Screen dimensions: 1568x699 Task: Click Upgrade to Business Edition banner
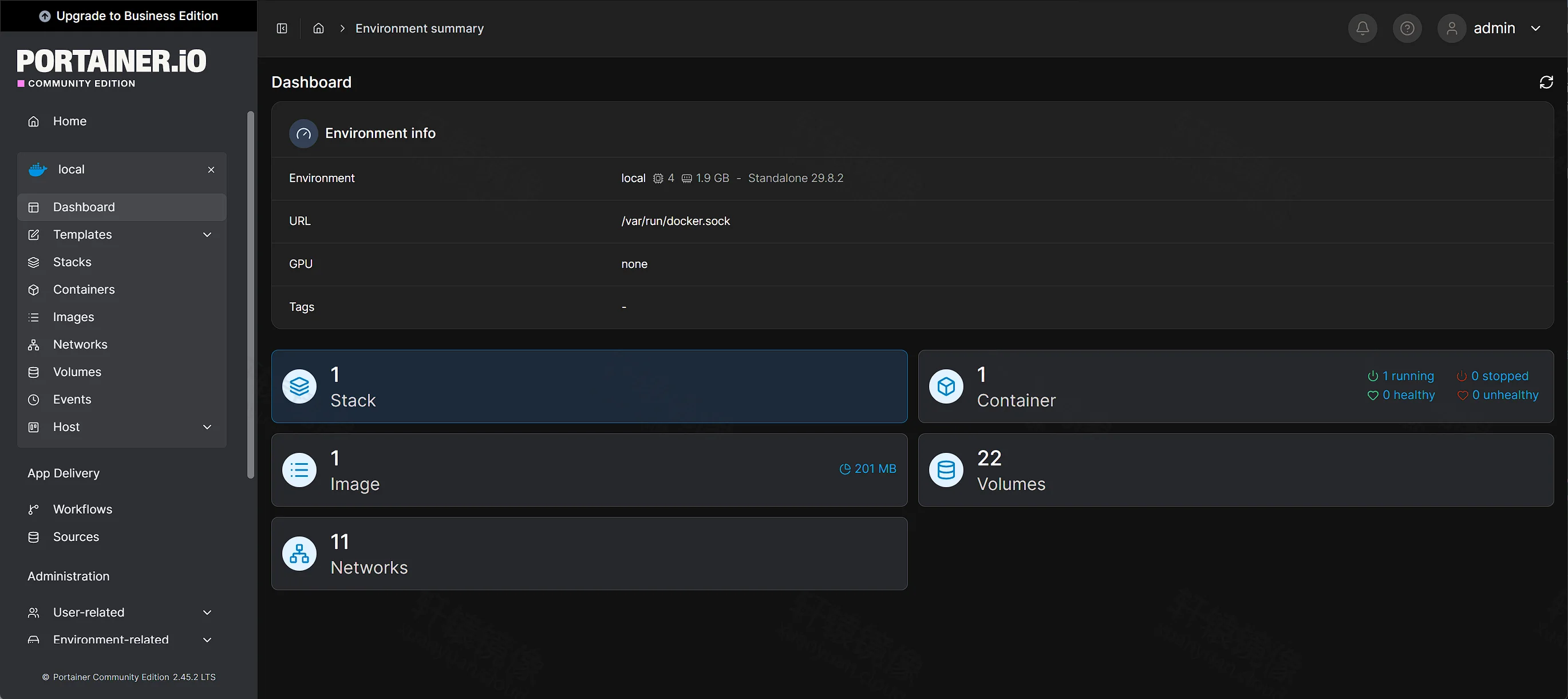[x=128, y=16]
